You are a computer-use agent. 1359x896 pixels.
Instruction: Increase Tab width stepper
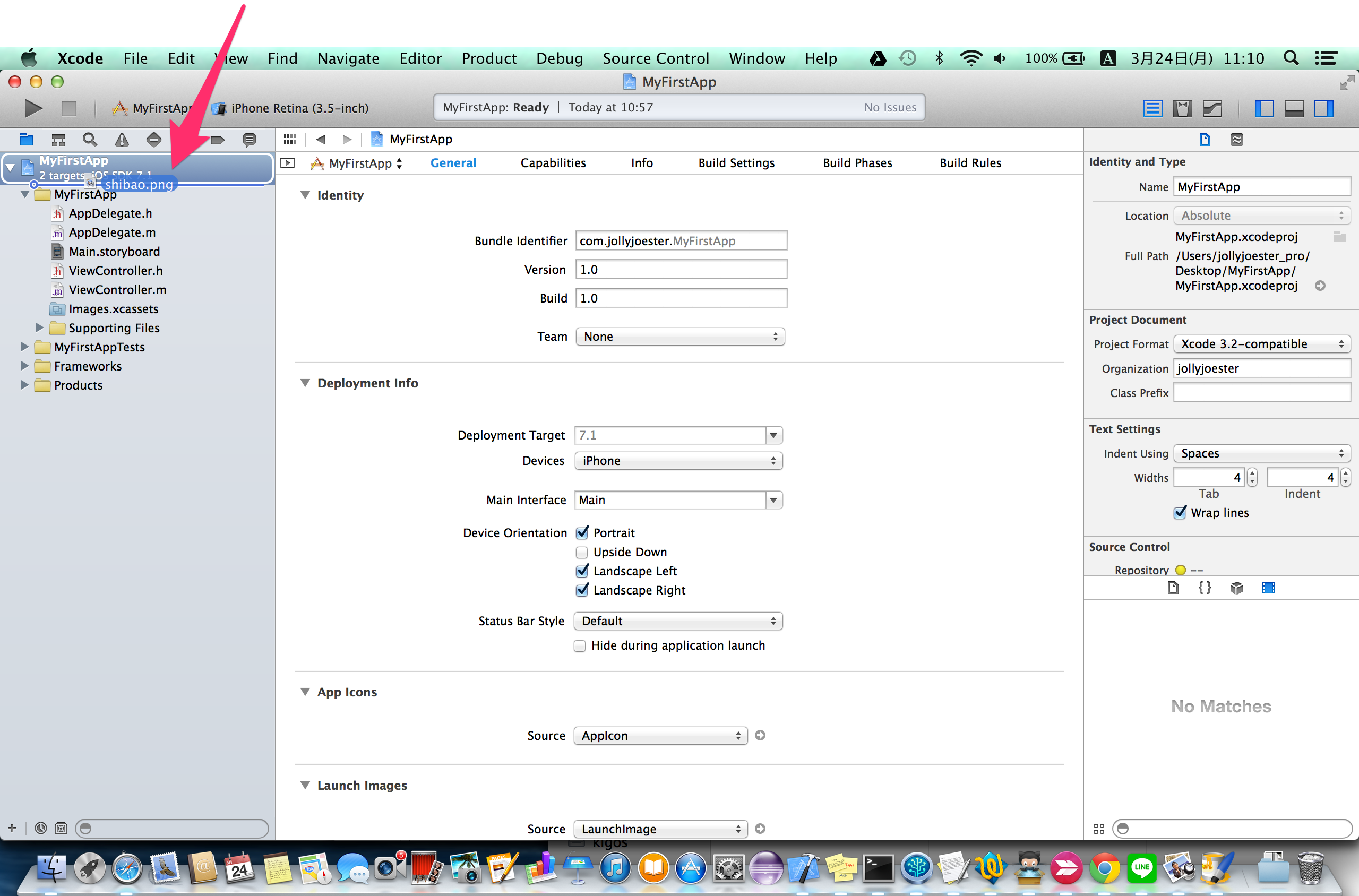(x=1252, y=473)
